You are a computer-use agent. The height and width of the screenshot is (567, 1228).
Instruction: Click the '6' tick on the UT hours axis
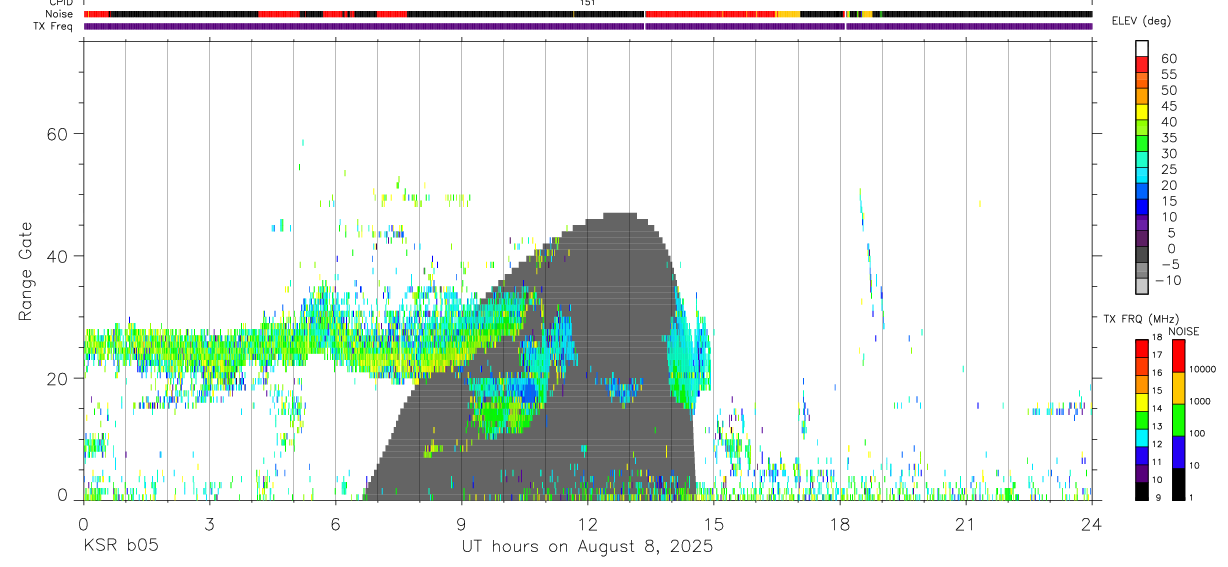[x=335, y=524]
